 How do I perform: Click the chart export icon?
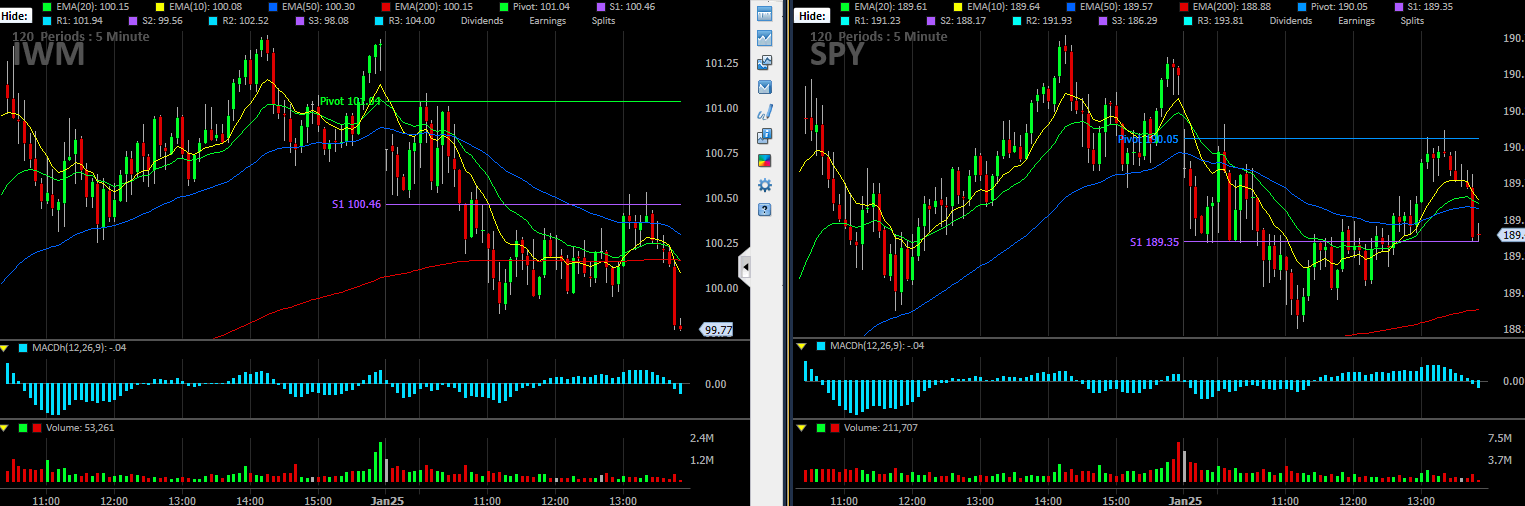(765, 136)
